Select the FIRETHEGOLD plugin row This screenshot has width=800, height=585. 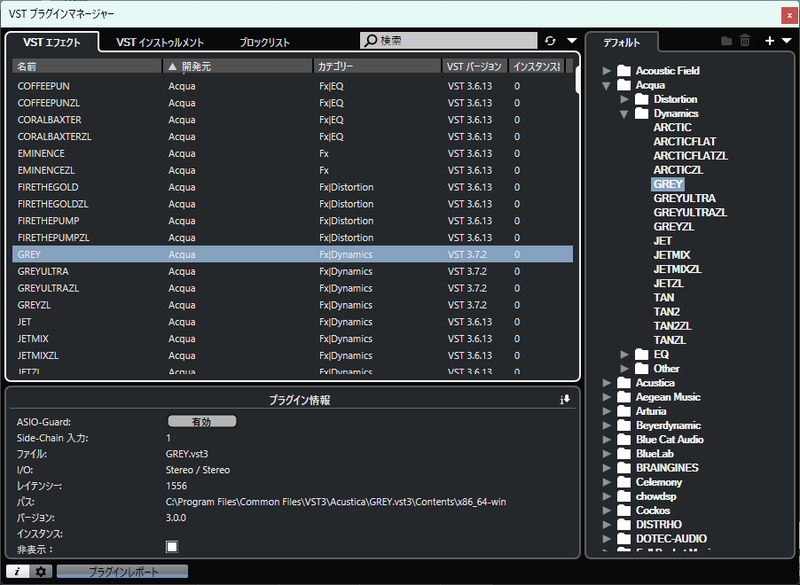click(x=292, y=187)
